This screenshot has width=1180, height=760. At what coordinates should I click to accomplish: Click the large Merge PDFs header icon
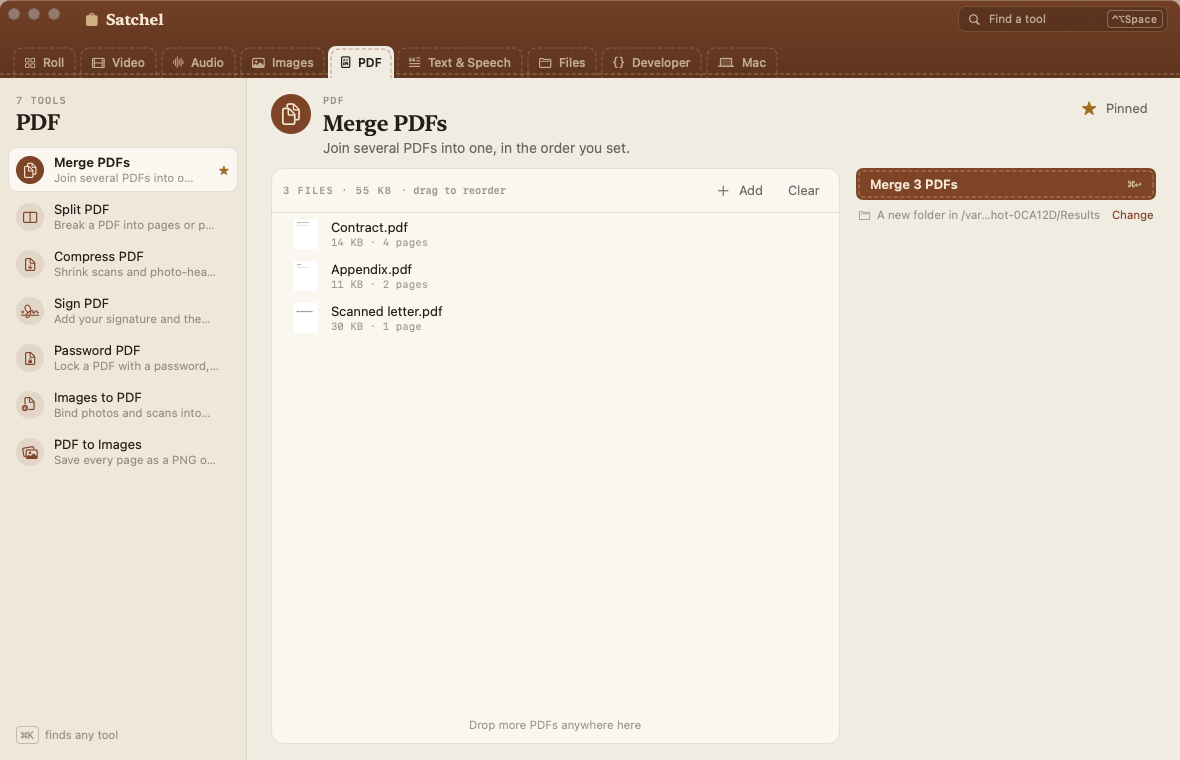(x=291, y=114)
